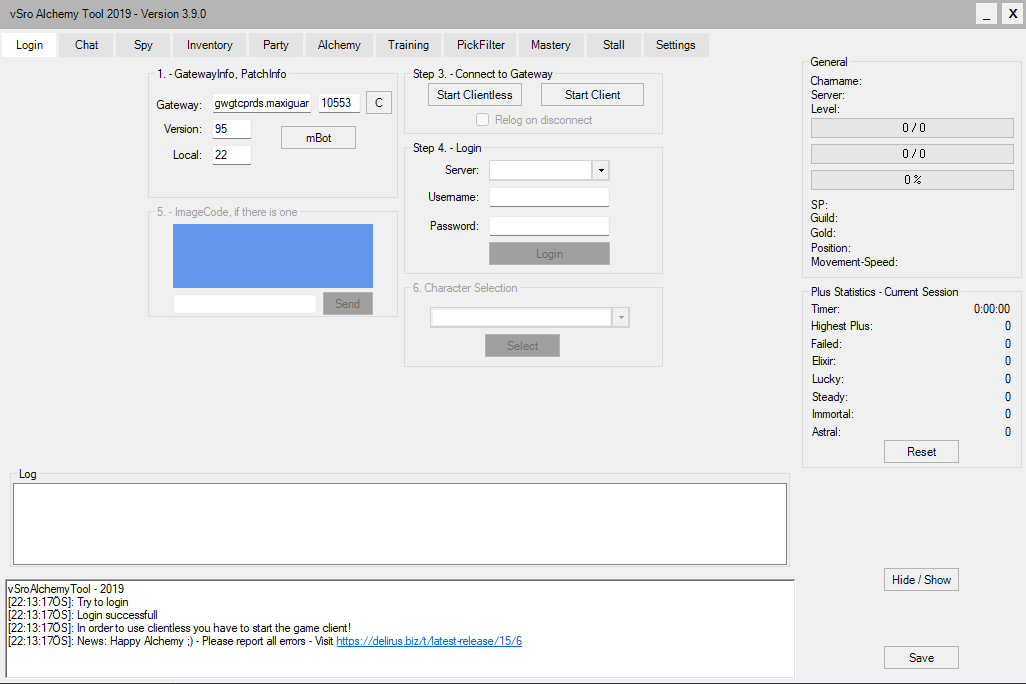Click the Username field
The width and height of the screenshot is (1026, 684).
[x=549, y=197]
